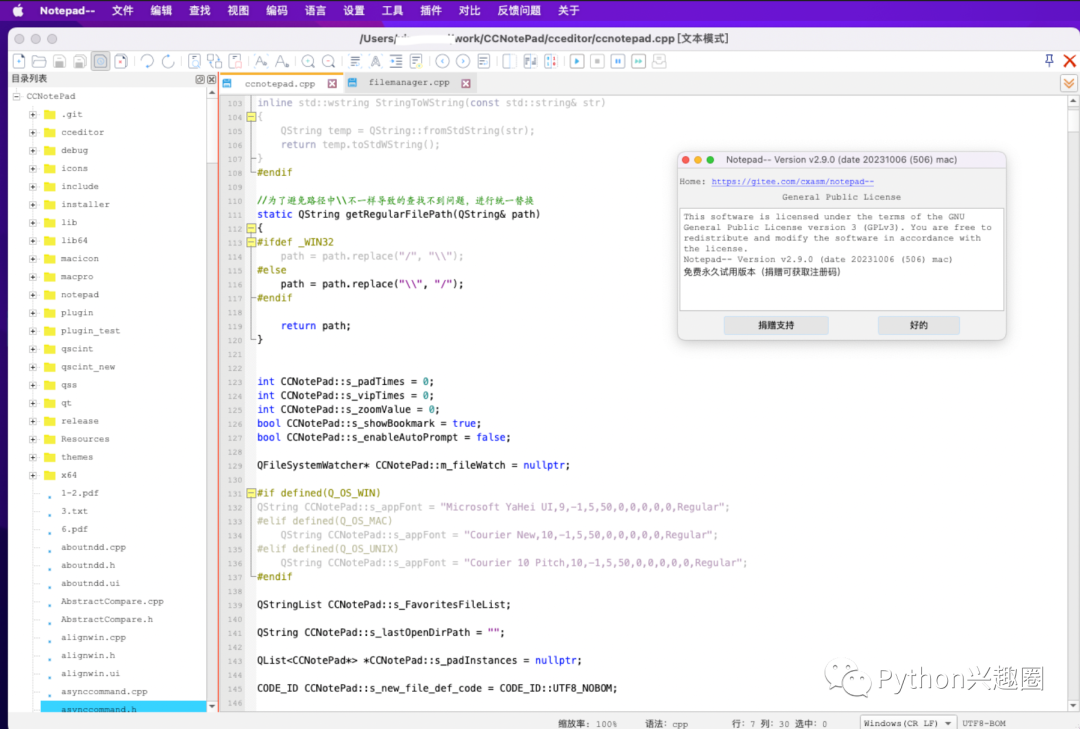Open the 编码 menu

click(276, 10)
